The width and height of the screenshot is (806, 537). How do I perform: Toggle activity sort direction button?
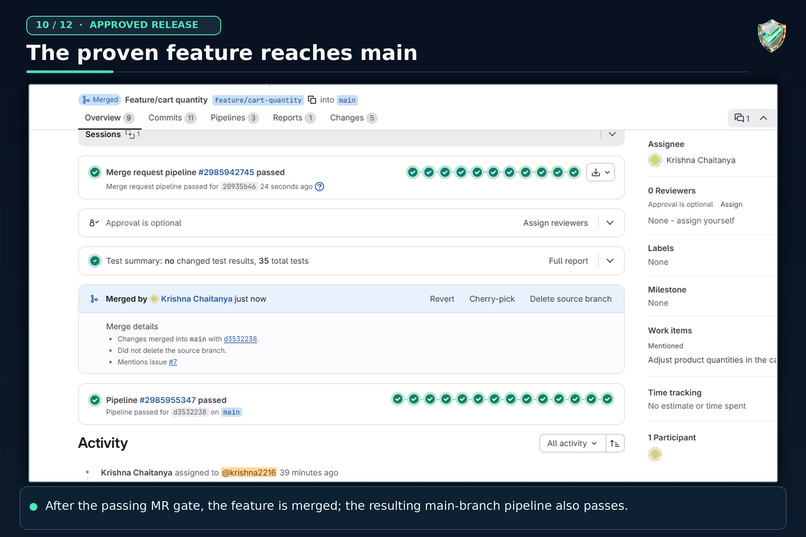pos(615,443)
